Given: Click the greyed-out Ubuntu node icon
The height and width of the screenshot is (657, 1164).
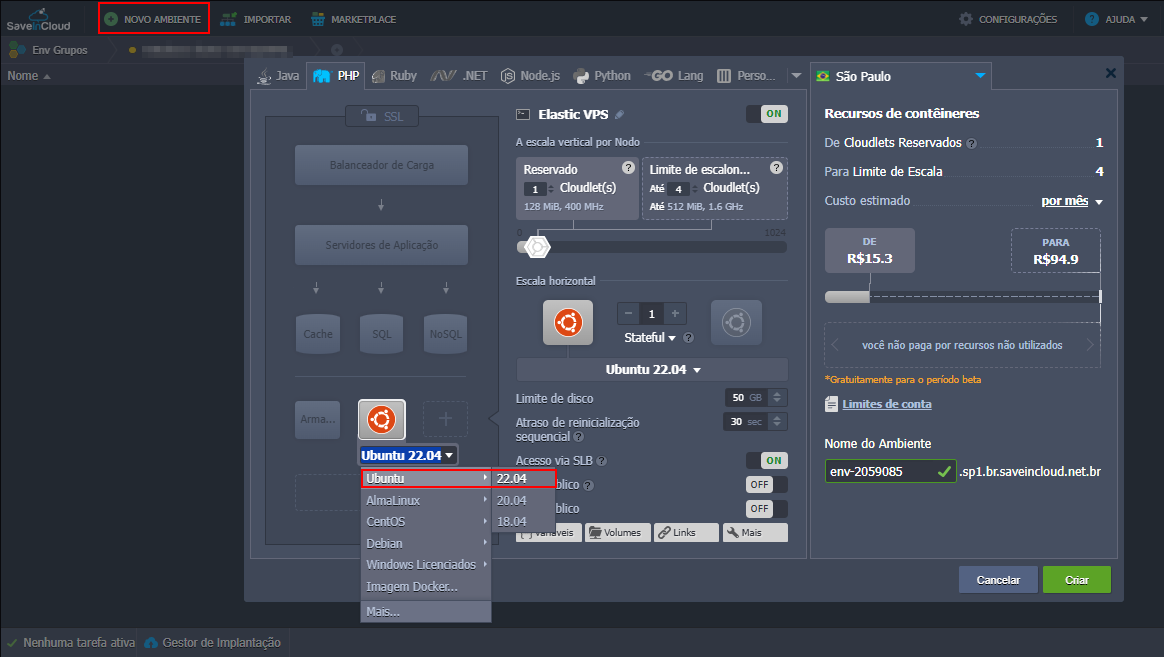Looking at the screenshot, I should [736, 322].
